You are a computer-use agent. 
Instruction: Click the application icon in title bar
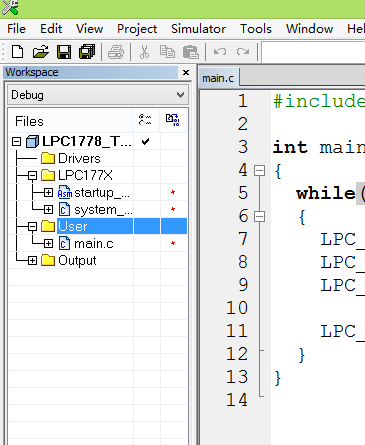coord(10,7)
